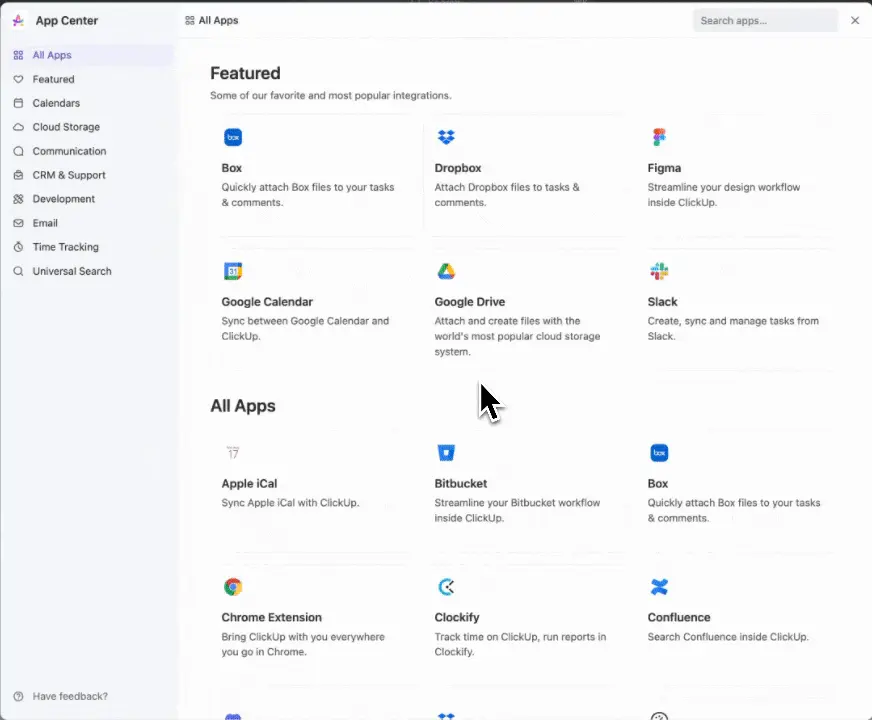Image resolution: width=872 pixels, height=720 pixels.
Task: Click the Dropbox logo icon
Action: click(446, 137)
